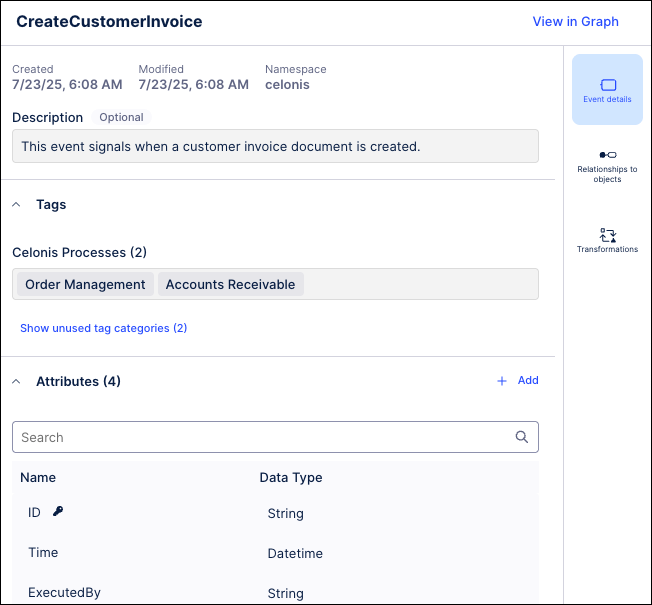Select the ExecutedBy attribute row

point(64,592)
